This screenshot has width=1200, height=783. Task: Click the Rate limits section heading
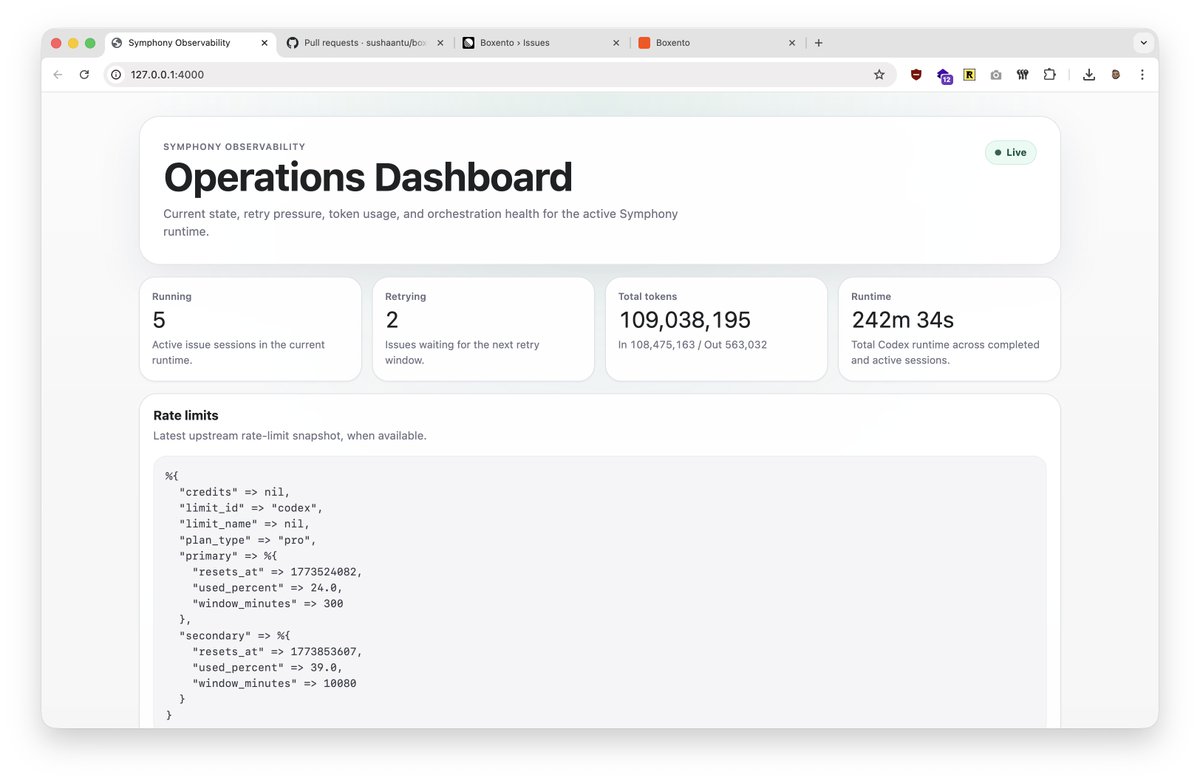186,415
